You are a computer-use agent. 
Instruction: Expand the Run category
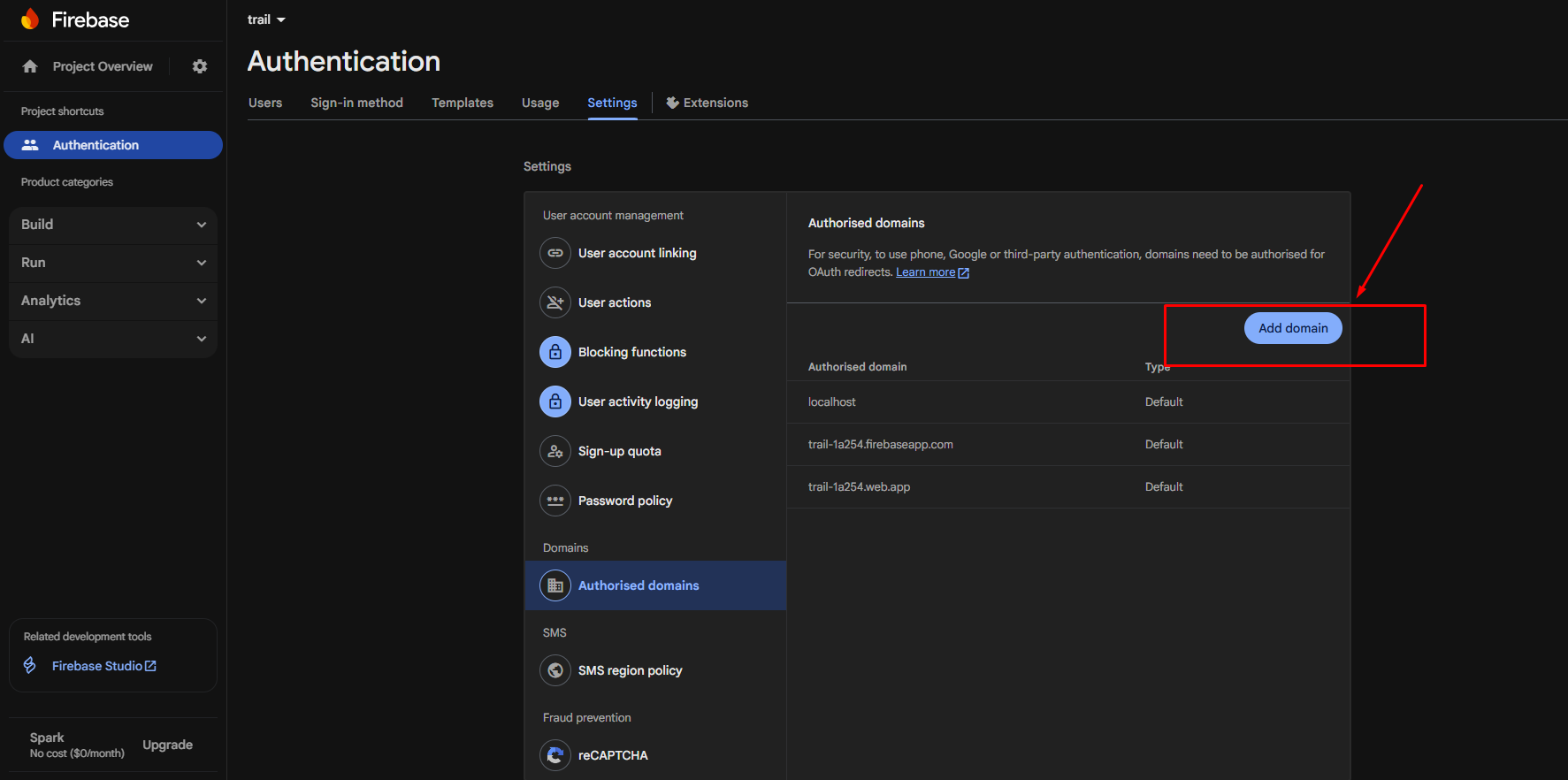113,263
